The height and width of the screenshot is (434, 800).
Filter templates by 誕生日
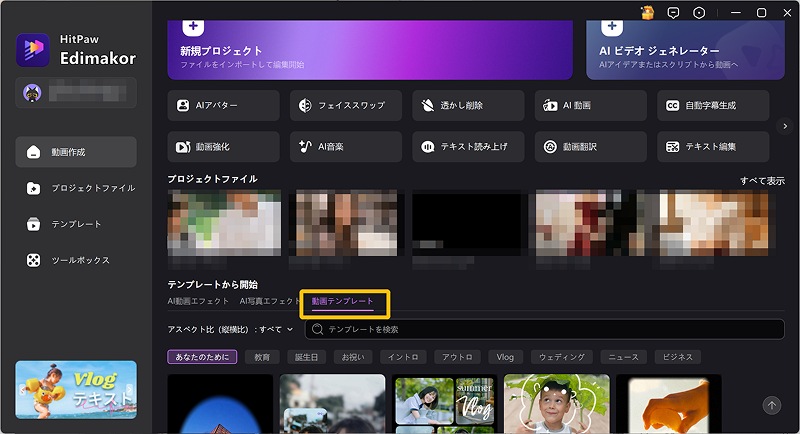click(x=306, y=357)
